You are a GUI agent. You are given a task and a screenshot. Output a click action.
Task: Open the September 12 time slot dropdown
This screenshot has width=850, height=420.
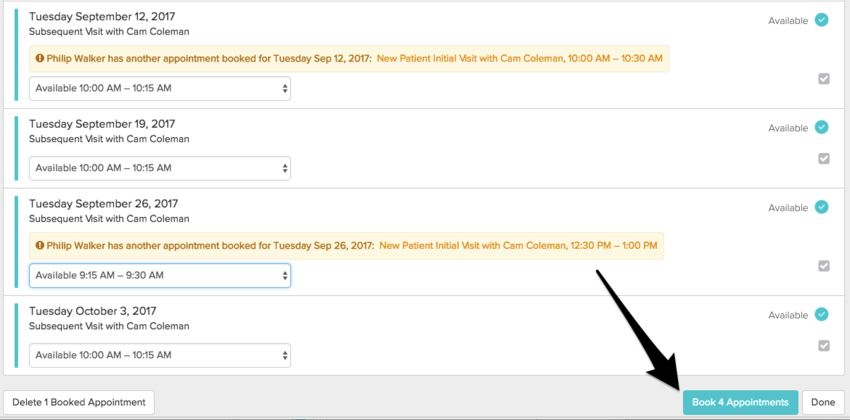click(160, 89)
